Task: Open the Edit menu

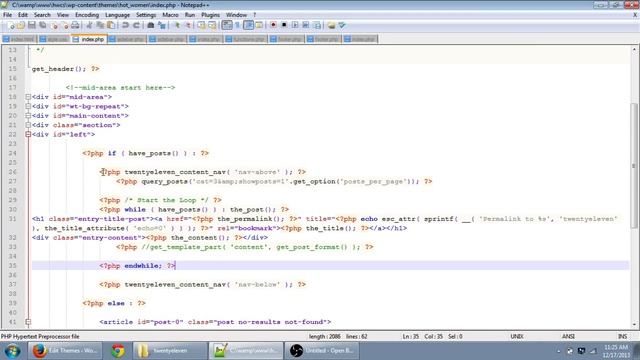Action: (x=23, y=15)
